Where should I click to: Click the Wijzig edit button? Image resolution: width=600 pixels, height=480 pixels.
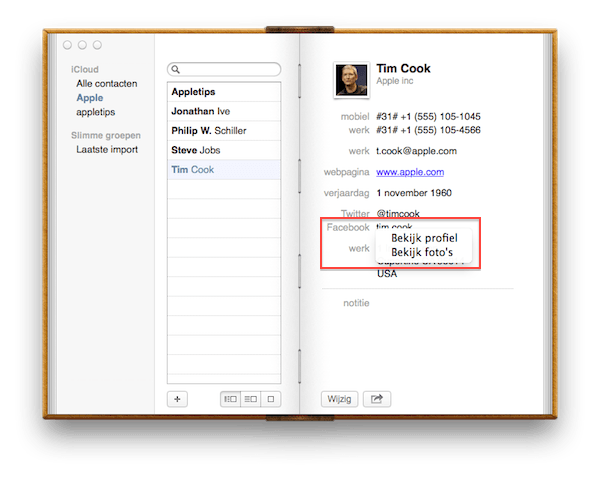click(x=339, y=399)
